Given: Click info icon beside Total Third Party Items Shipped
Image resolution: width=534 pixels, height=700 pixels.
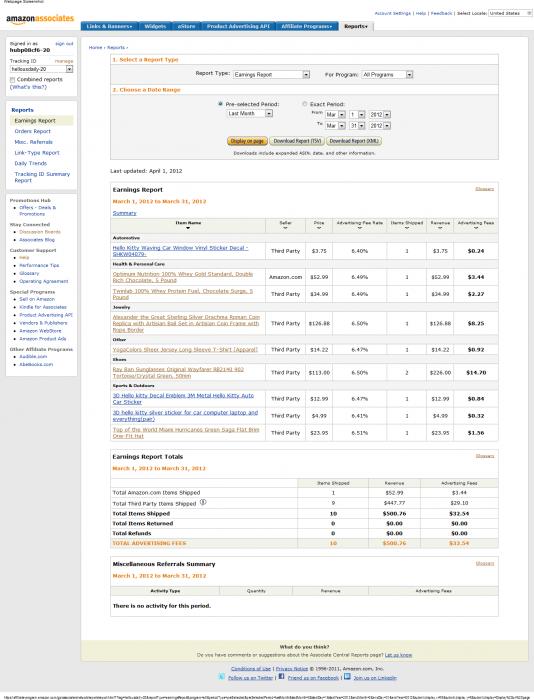Looking at the screenshot, I should coord(203,502).
